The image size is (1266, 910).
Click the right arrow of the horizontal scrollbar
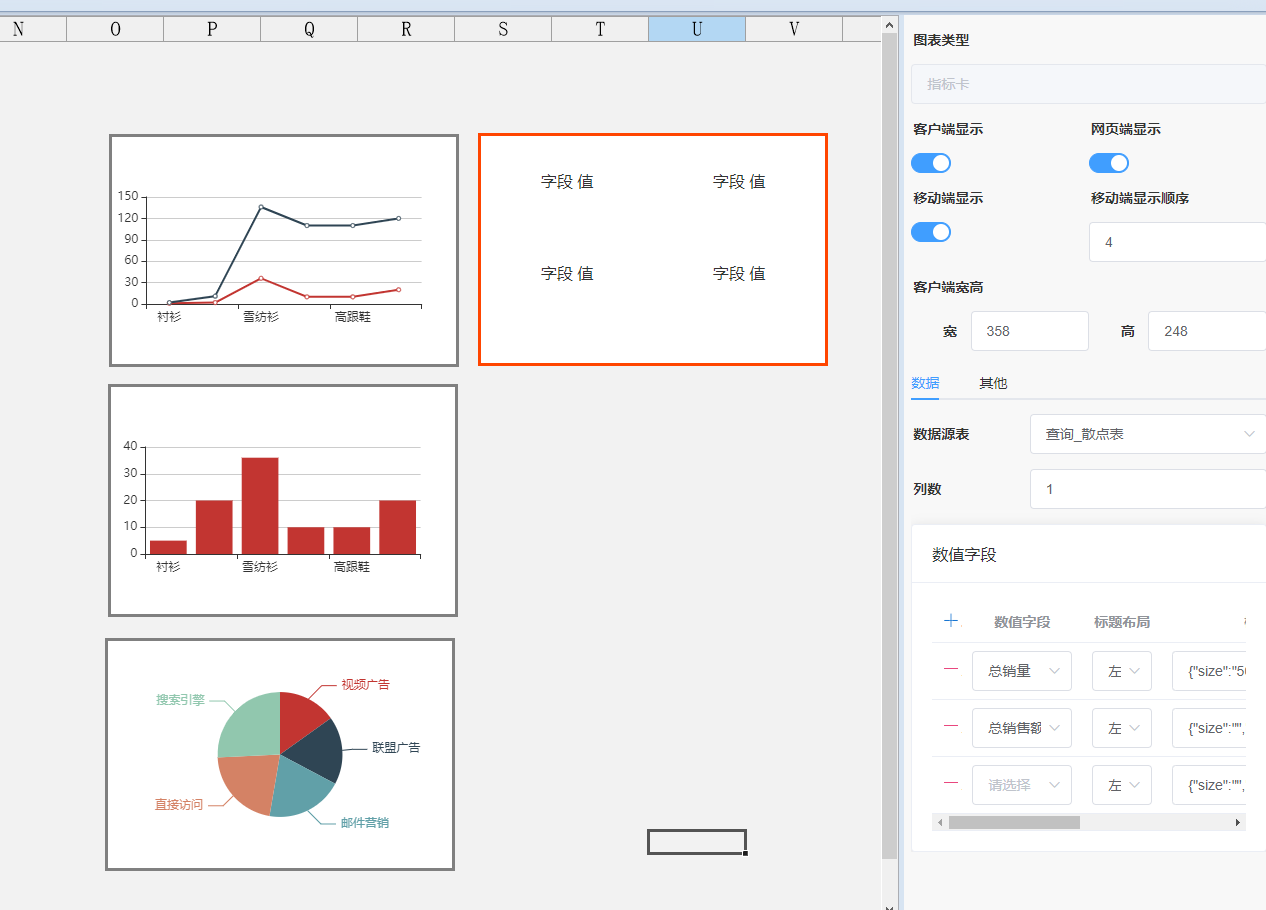1238,822
